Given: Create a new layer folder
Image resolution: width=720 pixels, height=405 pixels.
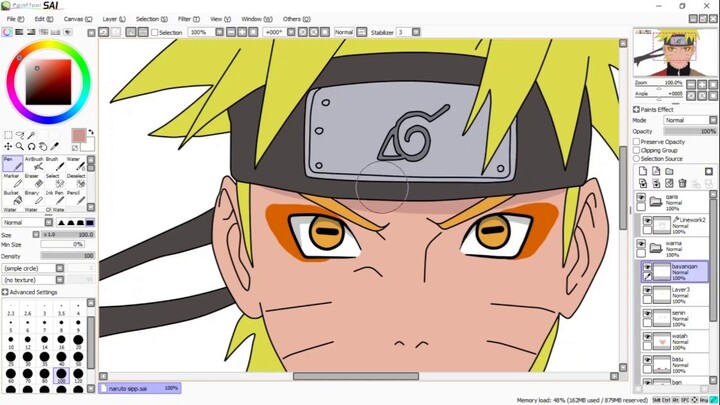Looking at the screenshot, I should [x=669, y=171].
